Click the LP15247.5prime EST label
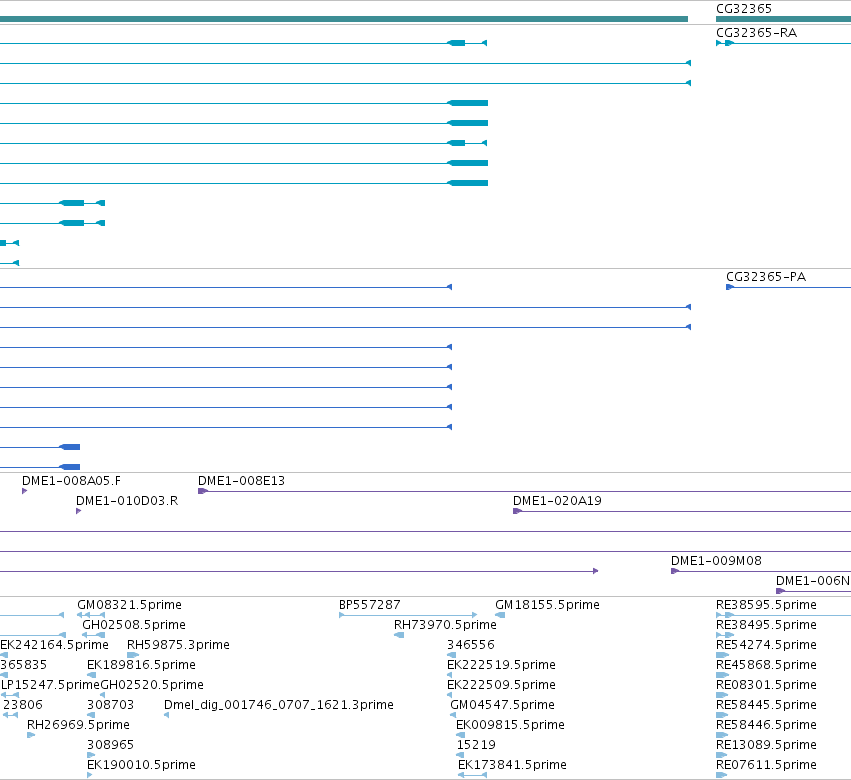The image size is (851, 780). tap(50, 685)
